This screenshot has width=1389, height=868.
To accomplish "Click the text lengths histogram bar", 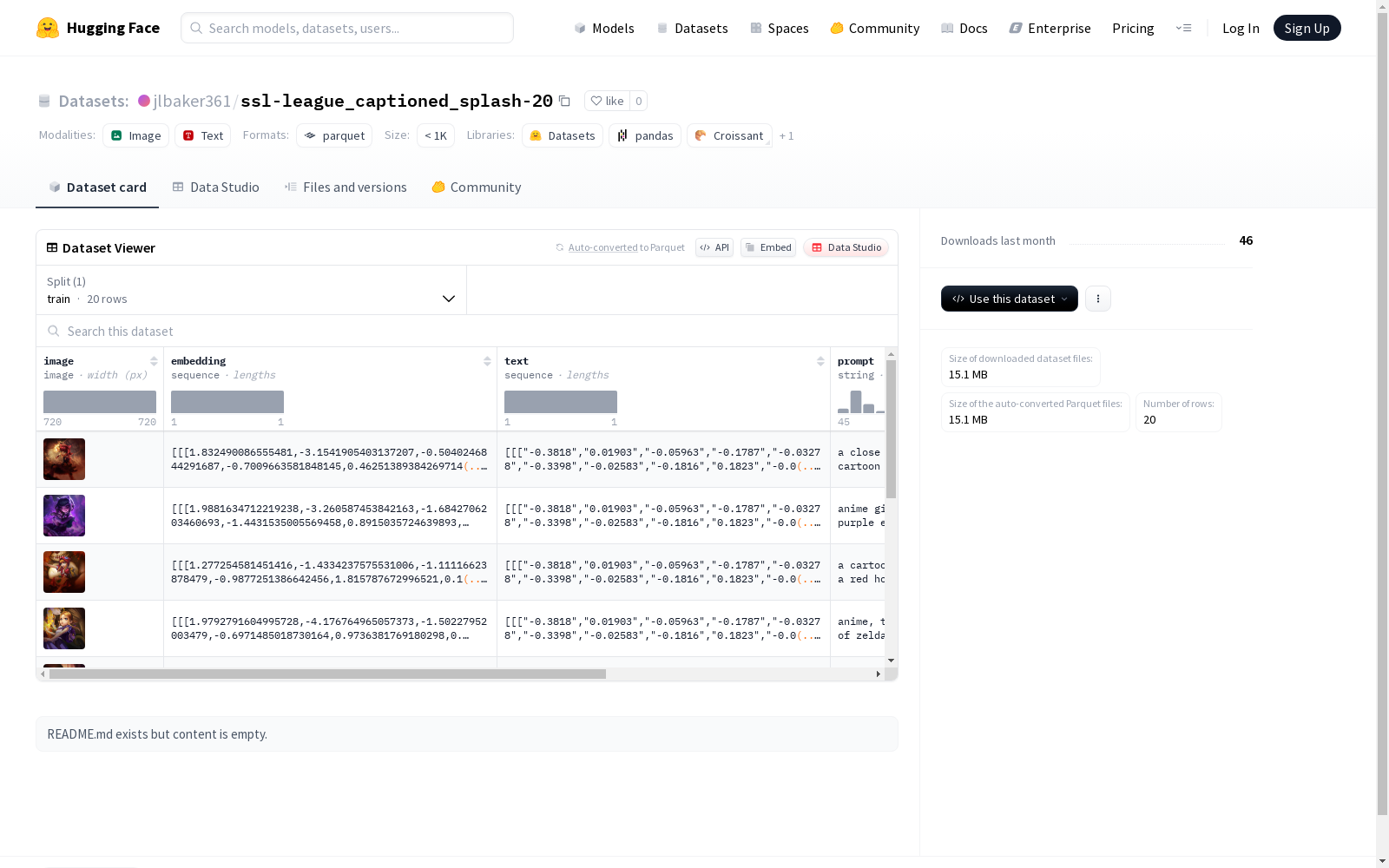I will (561, 402).
